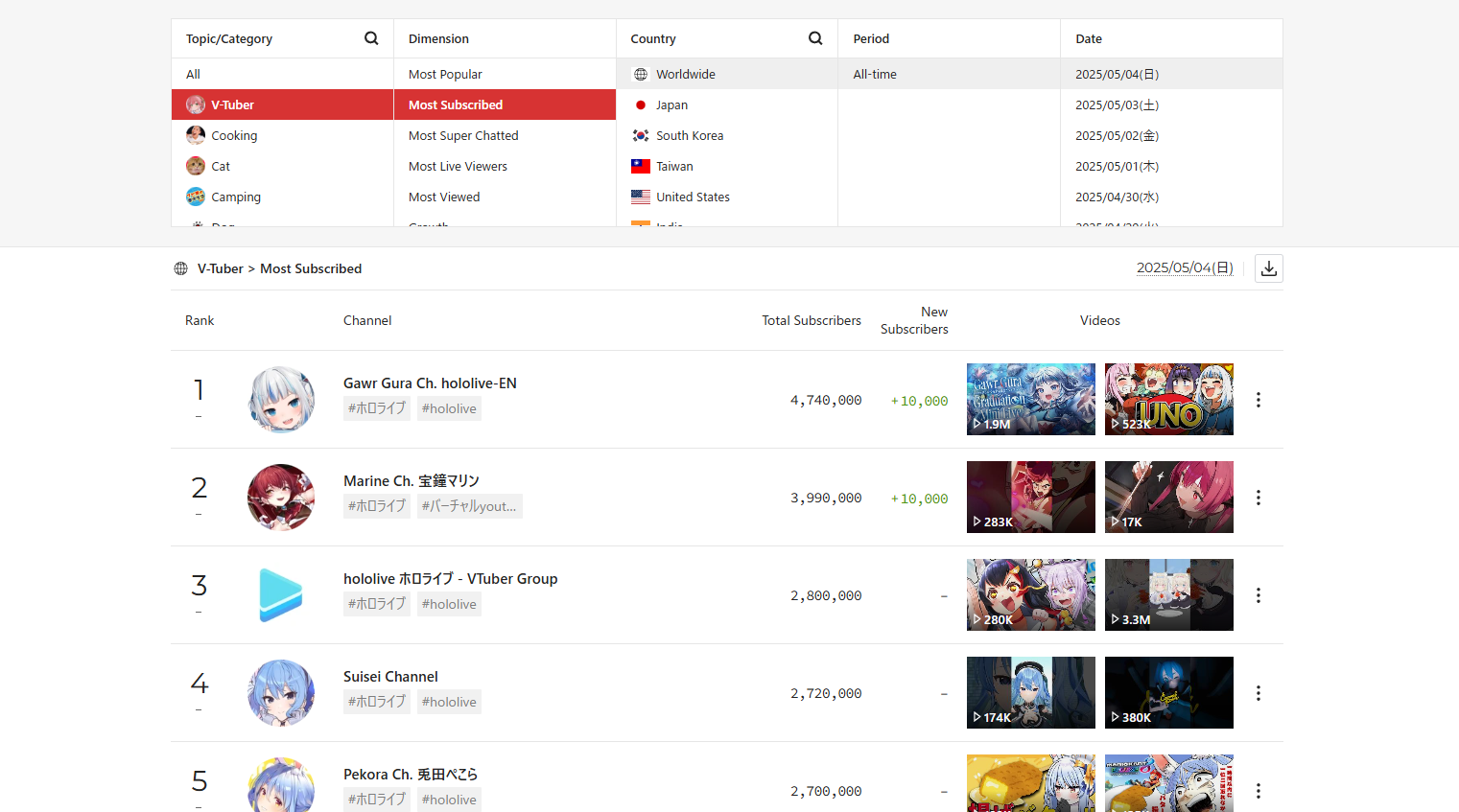
Task: Select Cooking category
Action: click(x=282, y=135)
